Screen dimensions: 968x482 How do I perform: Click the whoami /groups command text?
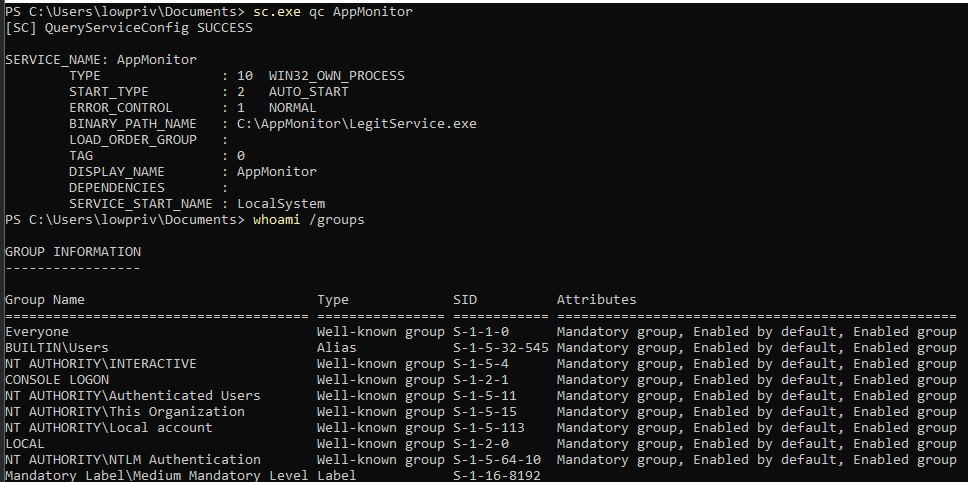click(x=309, y=220)
